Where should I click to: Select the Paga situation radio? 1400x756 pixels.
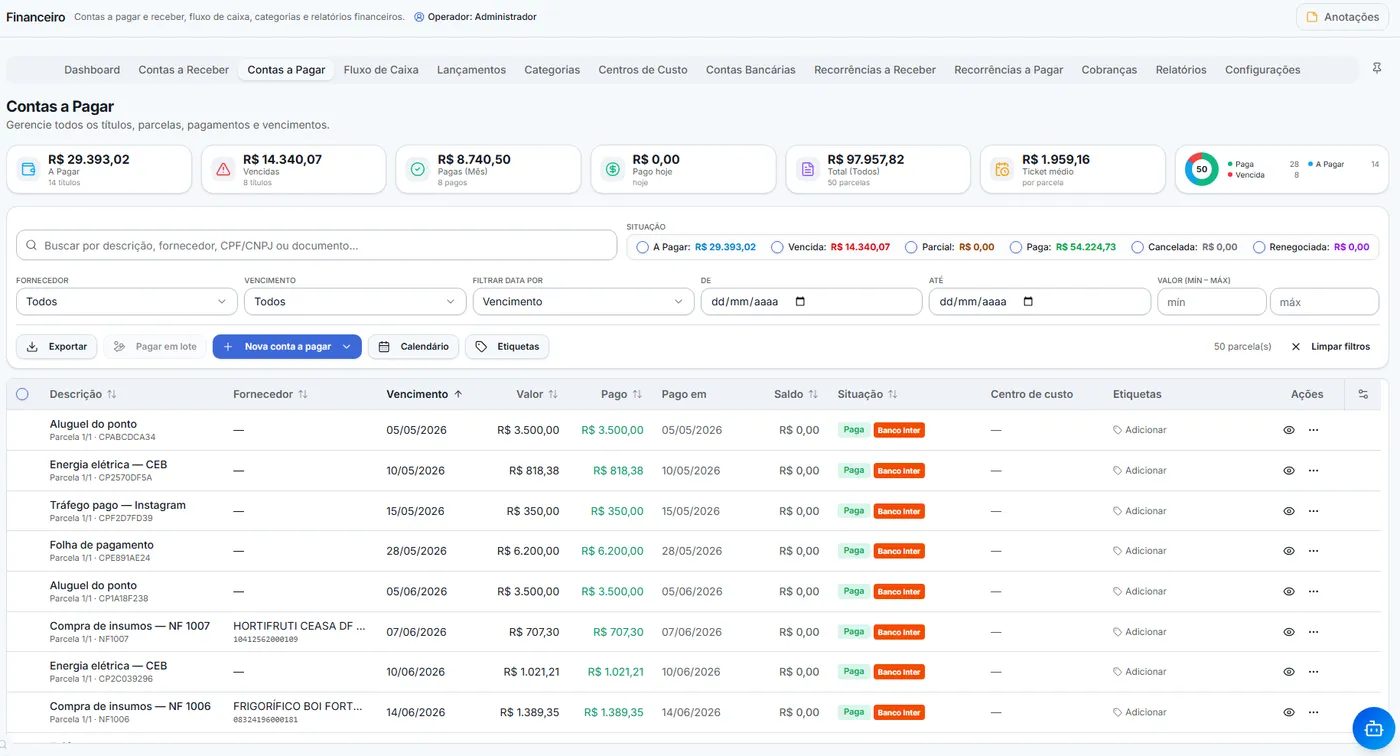tap(1016, 247)
